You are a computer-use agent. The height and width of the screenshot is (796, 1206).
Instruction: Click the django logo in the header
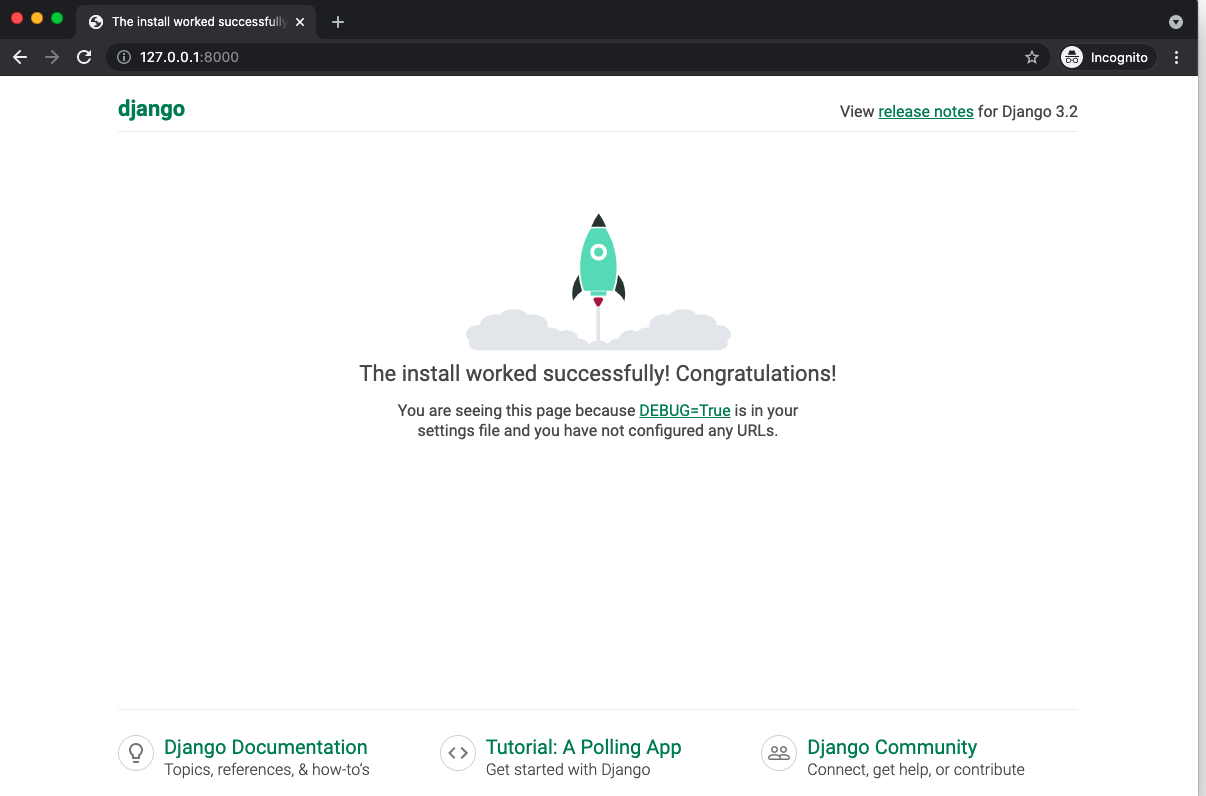click(151, 109)
